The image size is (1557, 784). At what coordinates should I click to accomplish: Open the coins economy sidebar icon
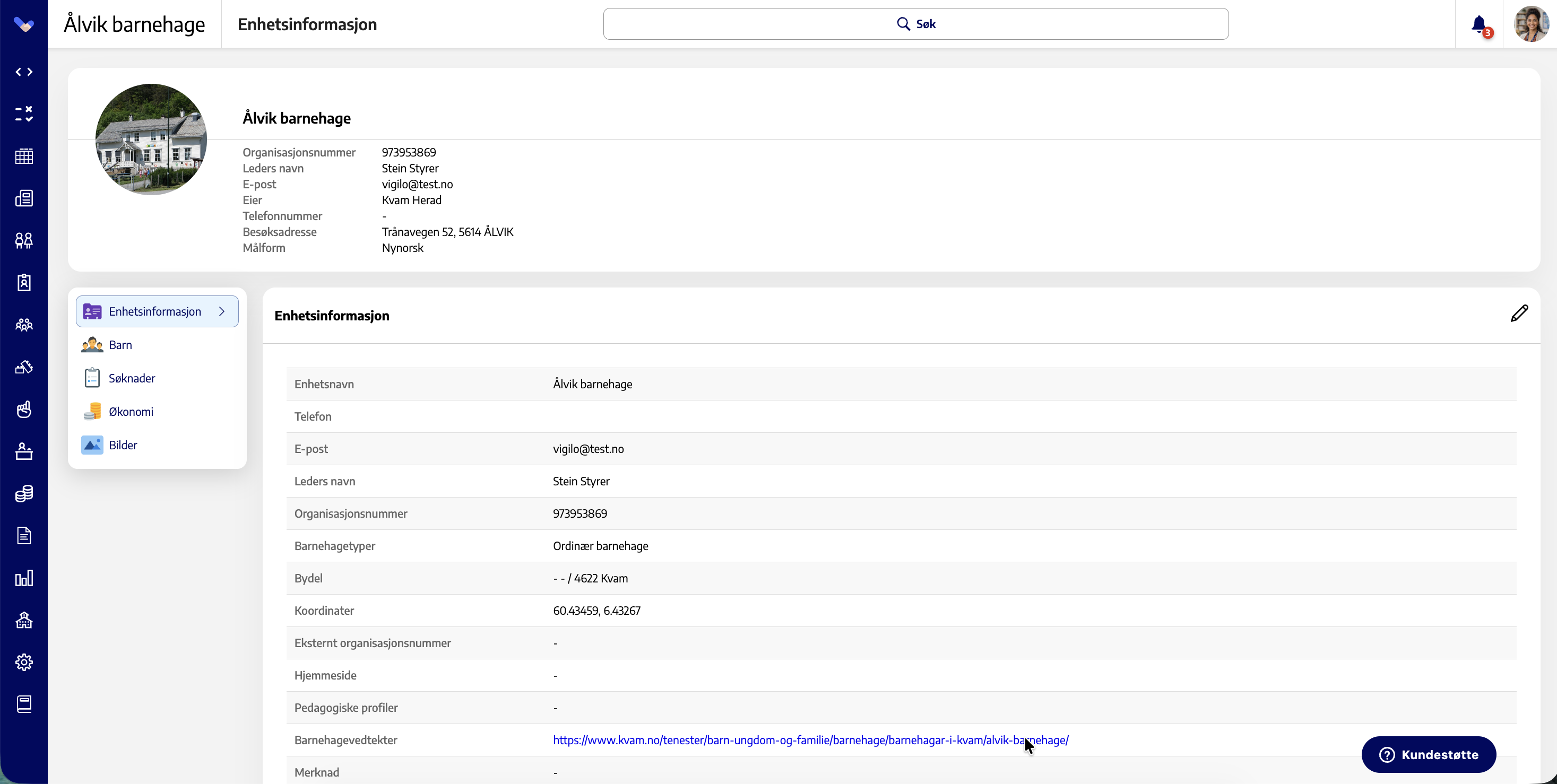(23, 493)
